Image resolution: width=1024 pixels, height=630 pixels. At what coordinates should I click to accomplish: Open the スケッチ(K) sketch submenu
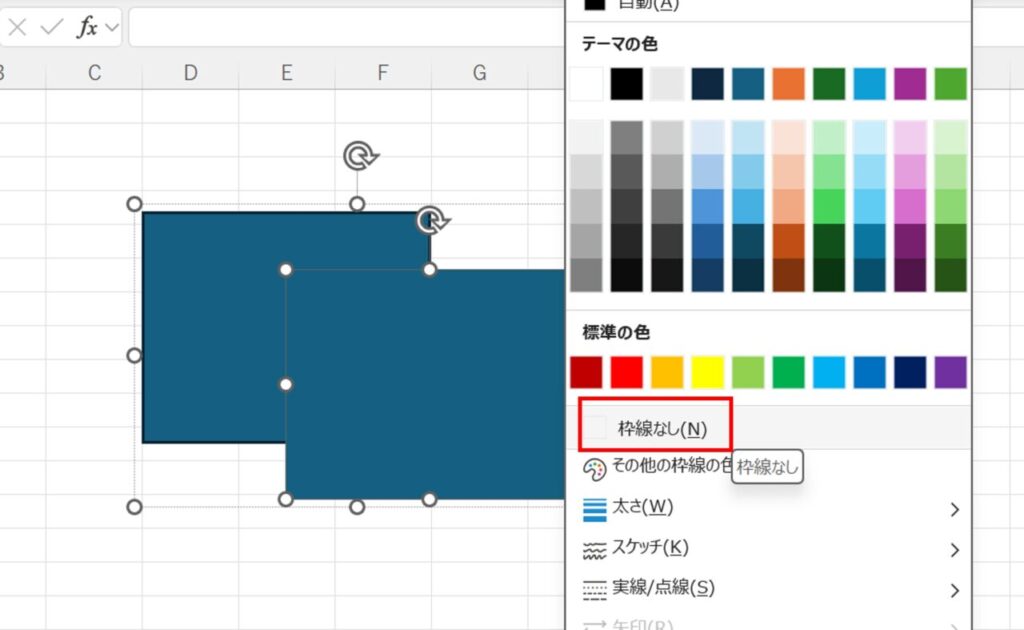point(769,548)
